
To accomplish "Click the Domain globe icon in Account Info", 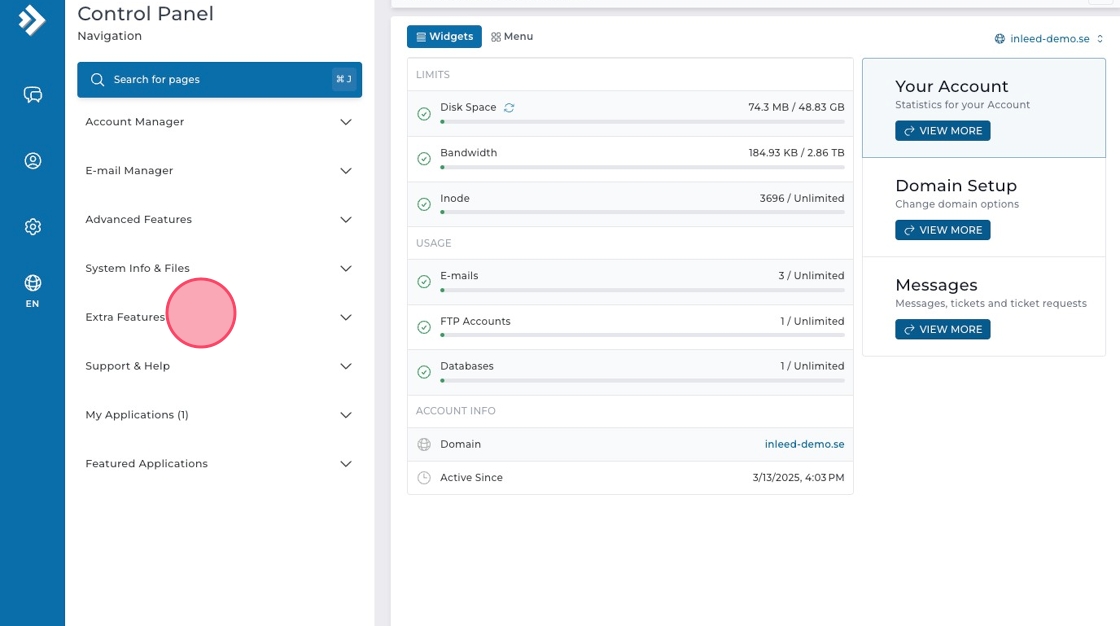I will (x=424, y=445).
